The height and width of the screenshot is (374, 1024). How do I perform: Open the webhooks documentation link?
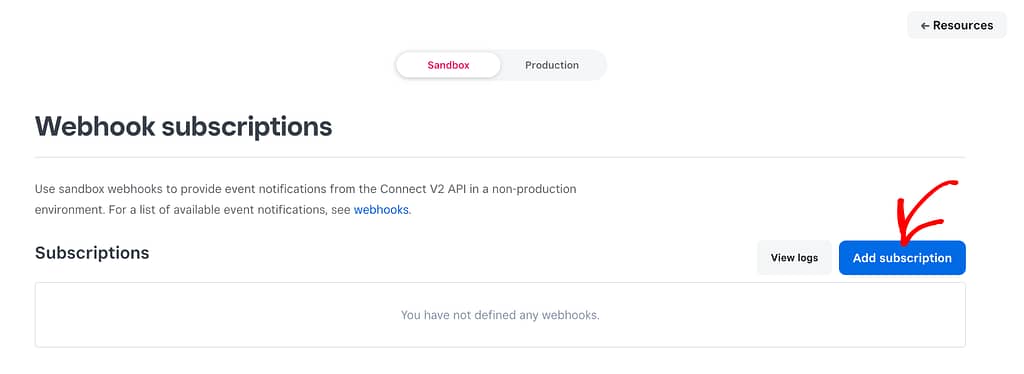coord(381,210)
